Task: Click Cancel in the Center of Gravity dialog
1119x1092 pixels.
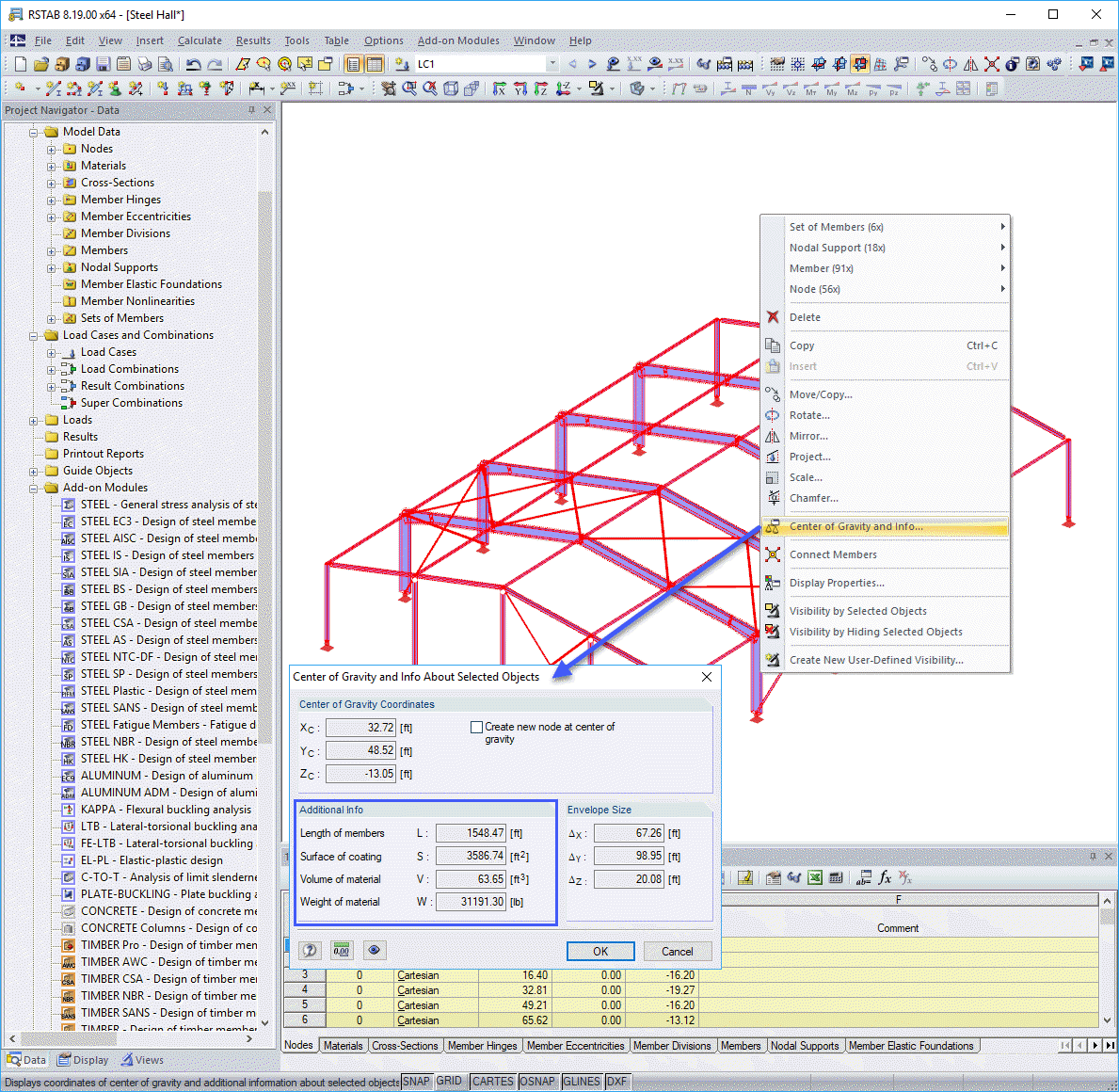Action: 677,952
